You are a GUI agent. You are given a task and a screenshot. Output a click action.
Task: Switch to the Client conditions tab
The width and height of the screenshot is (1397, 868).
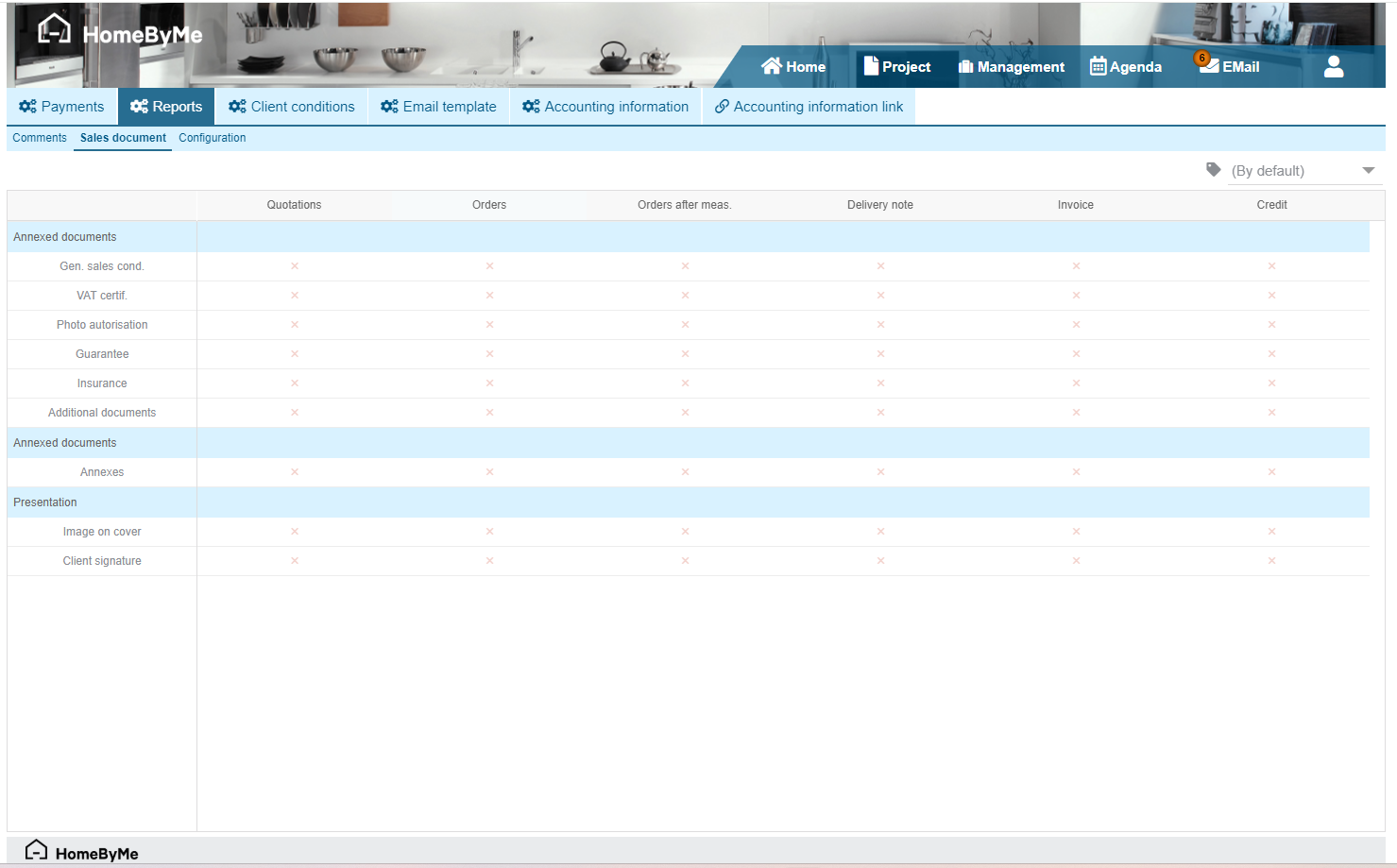coord(292,107)
